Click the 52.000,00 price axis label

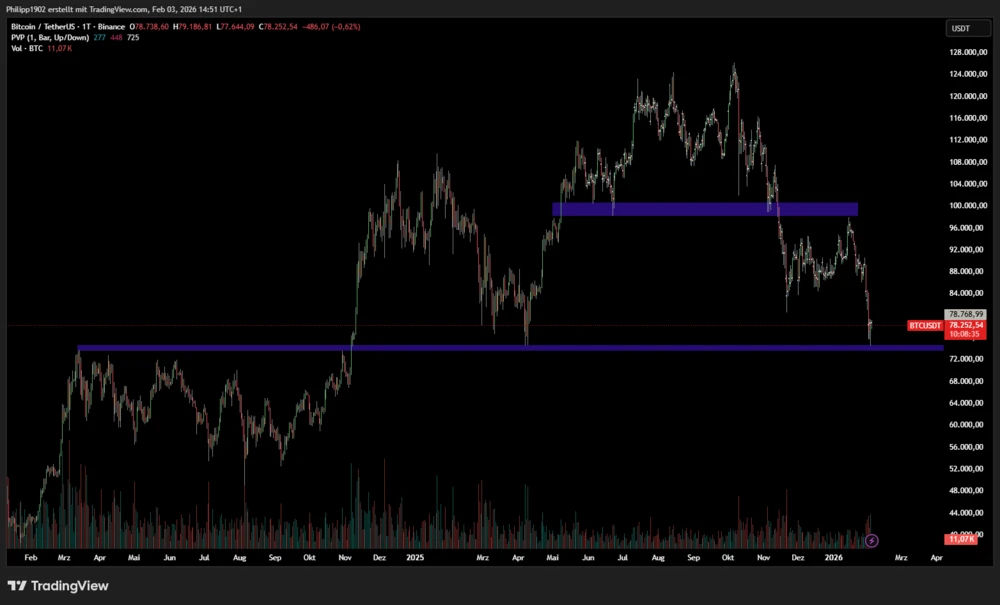pos(969,468)
